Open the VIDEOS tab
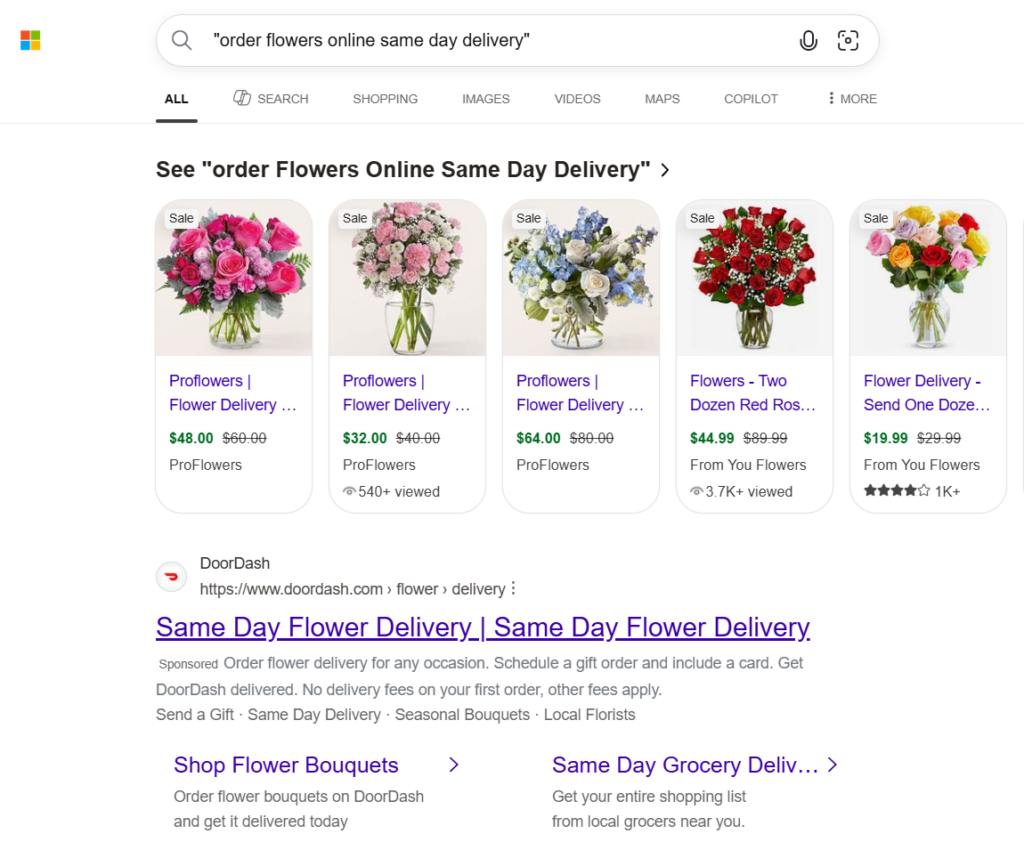The height and width of the screenshot is (850, 1024). pos(577,99)
